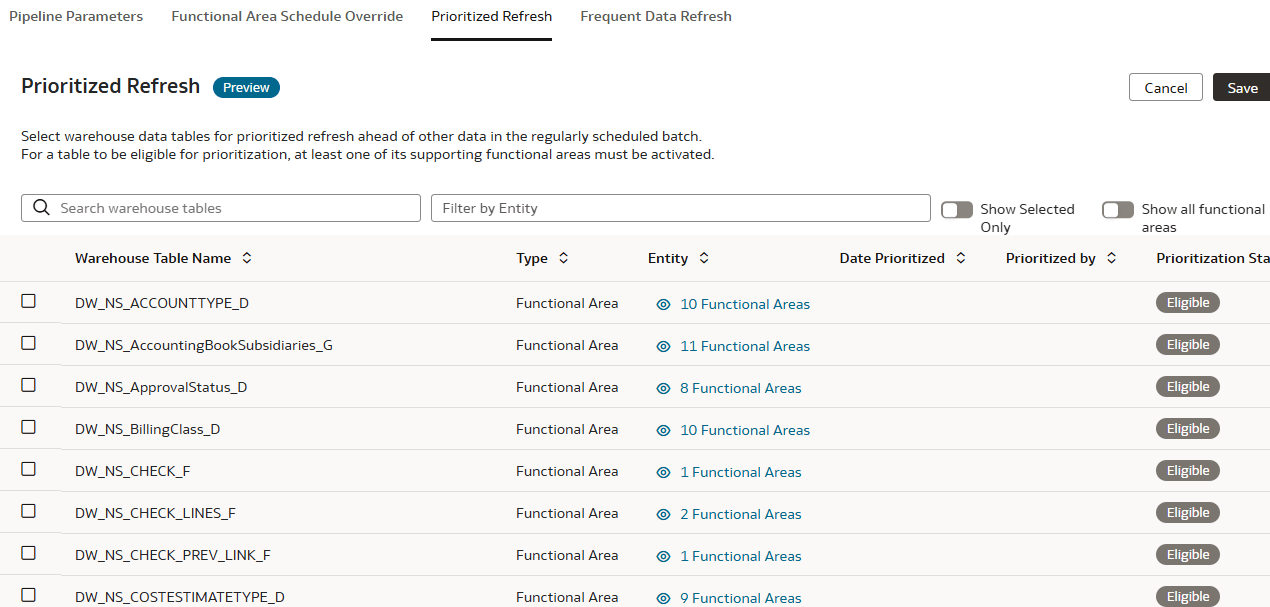
Task: Click DW_NS_AccountingBookSubsidiaries_G table name
Action: 204,345
